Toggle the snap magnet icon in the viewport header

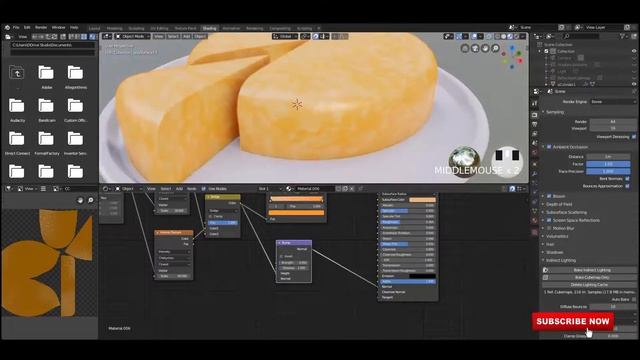(316, 36)
